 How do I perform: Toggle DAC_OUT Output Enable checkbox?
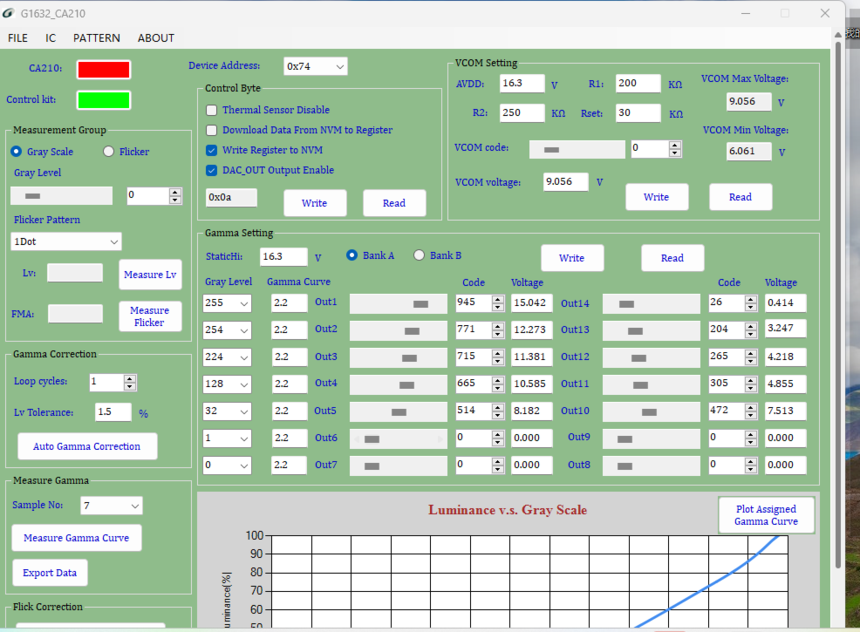click(211, 171)
